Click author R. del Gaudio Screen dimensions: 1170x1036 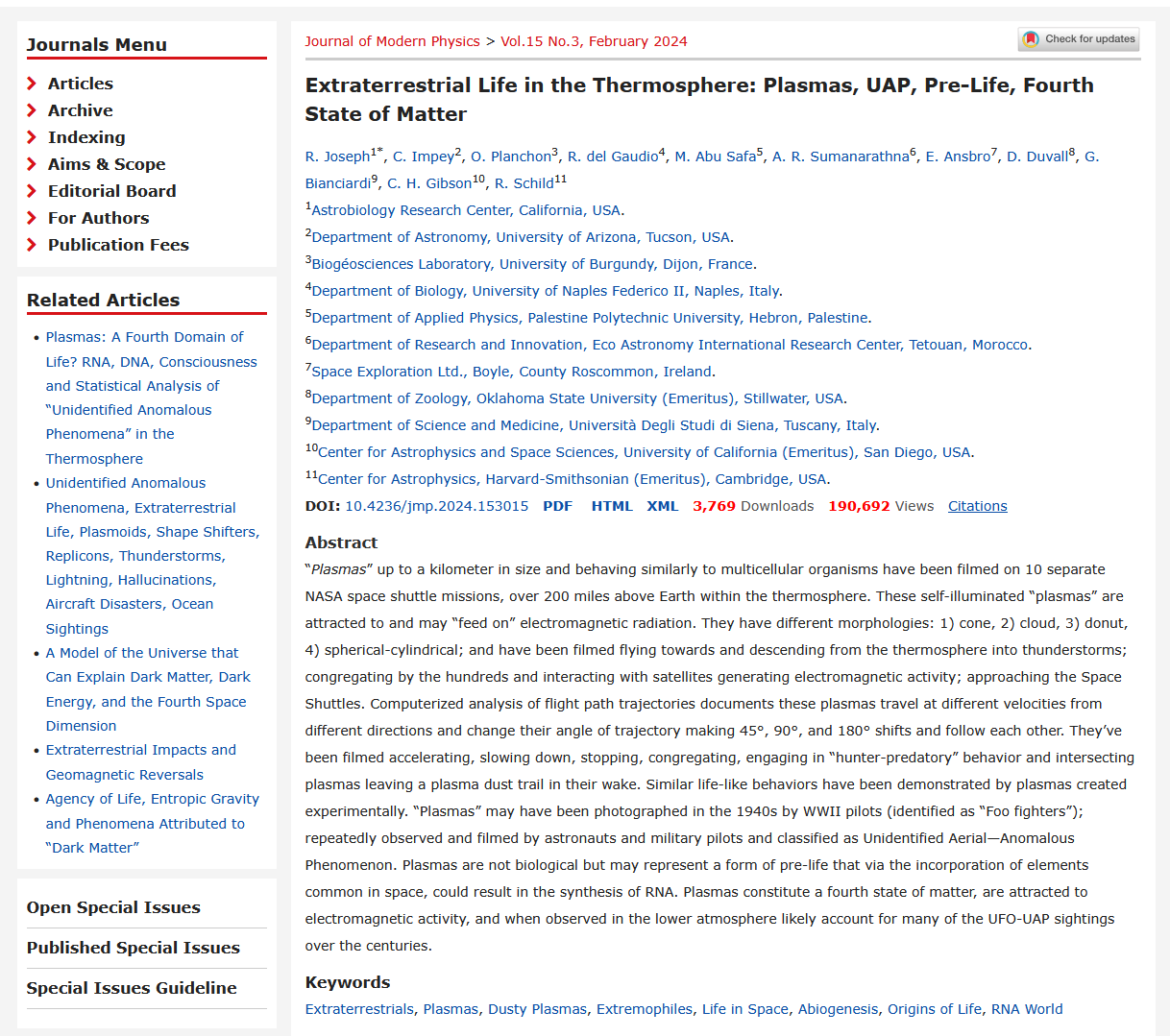(613, 157)
